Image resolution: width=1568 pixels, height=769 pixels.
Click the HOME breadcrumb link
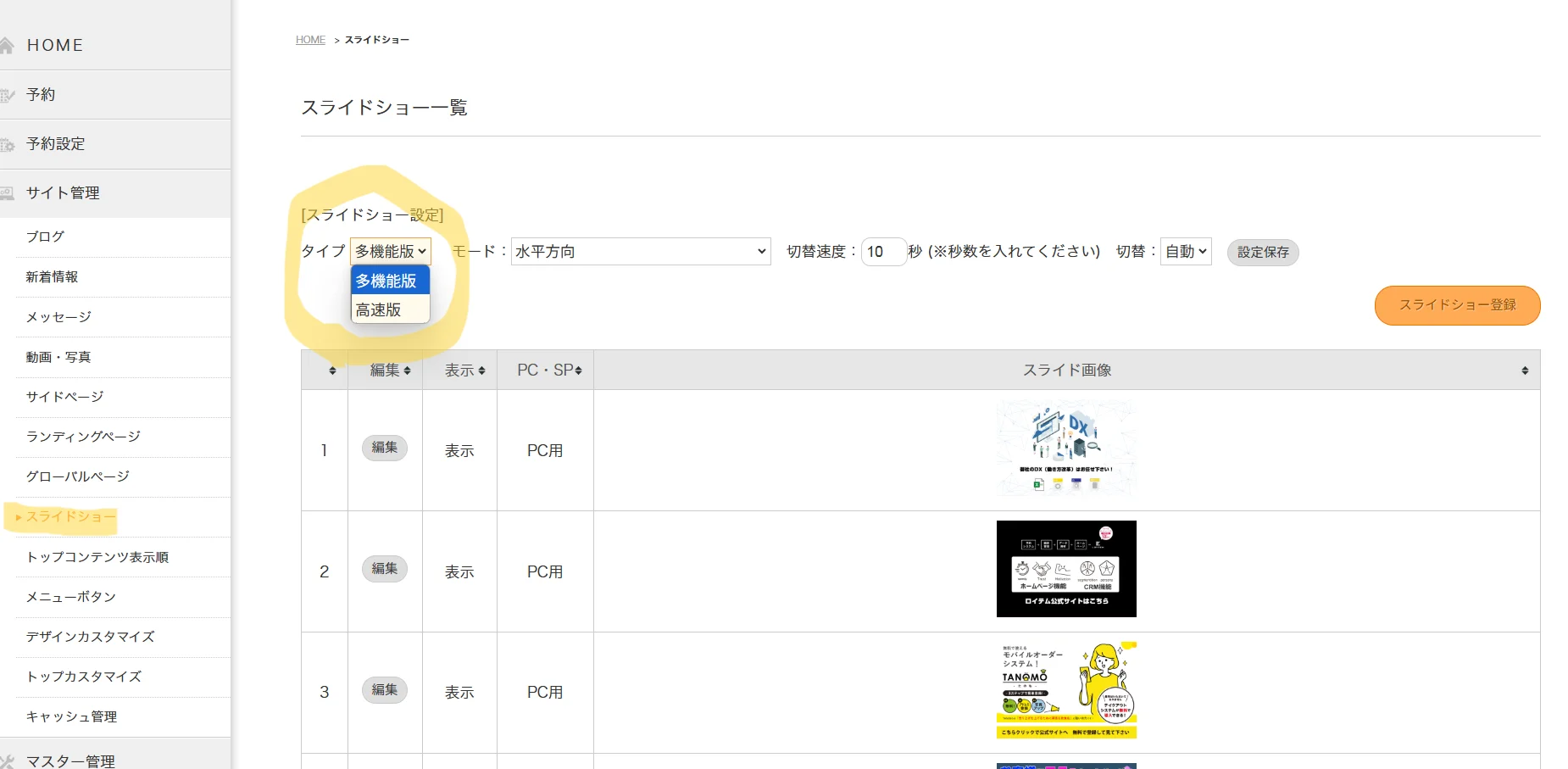[x=310, y=40]
